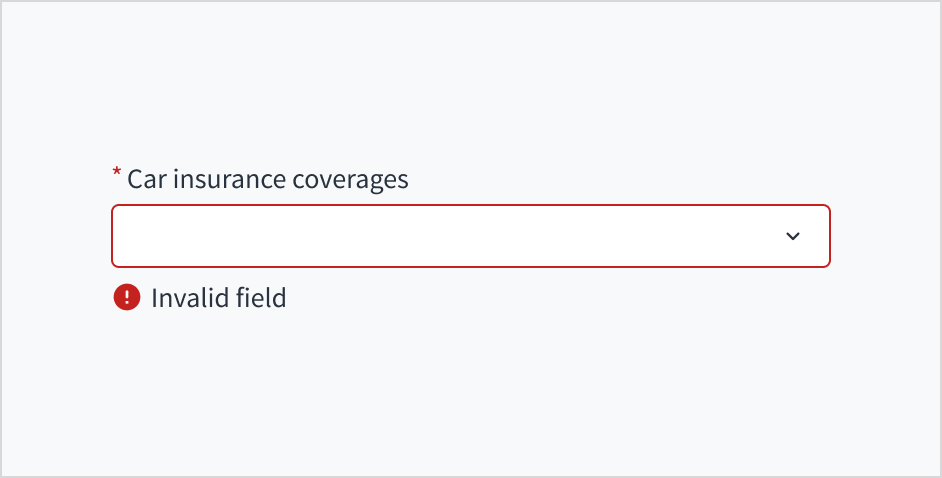Click the empty gray background above the label

pos(470,80)
